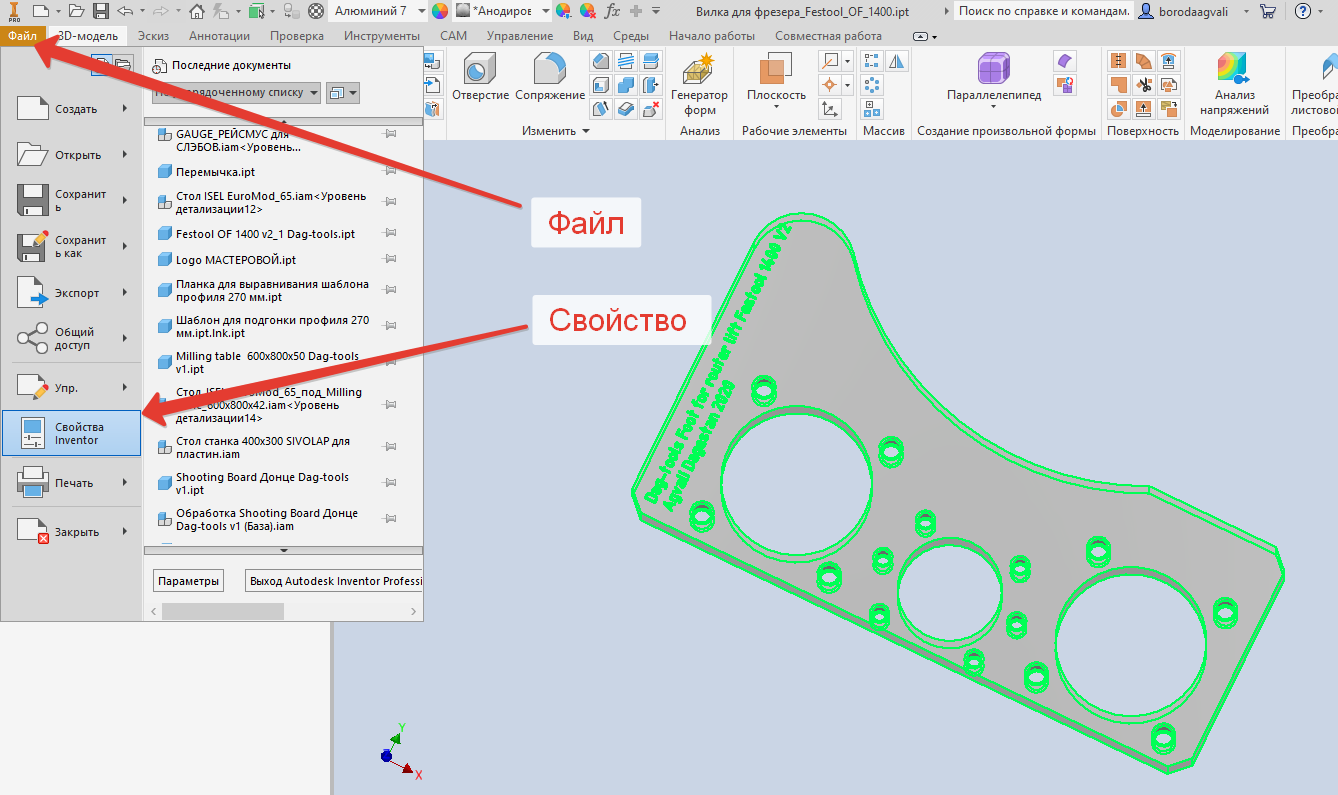Image resolution: width=1338 pixels, height=795 pixels.
Task: Click the appearance color wheel icon
Action: 440,11
